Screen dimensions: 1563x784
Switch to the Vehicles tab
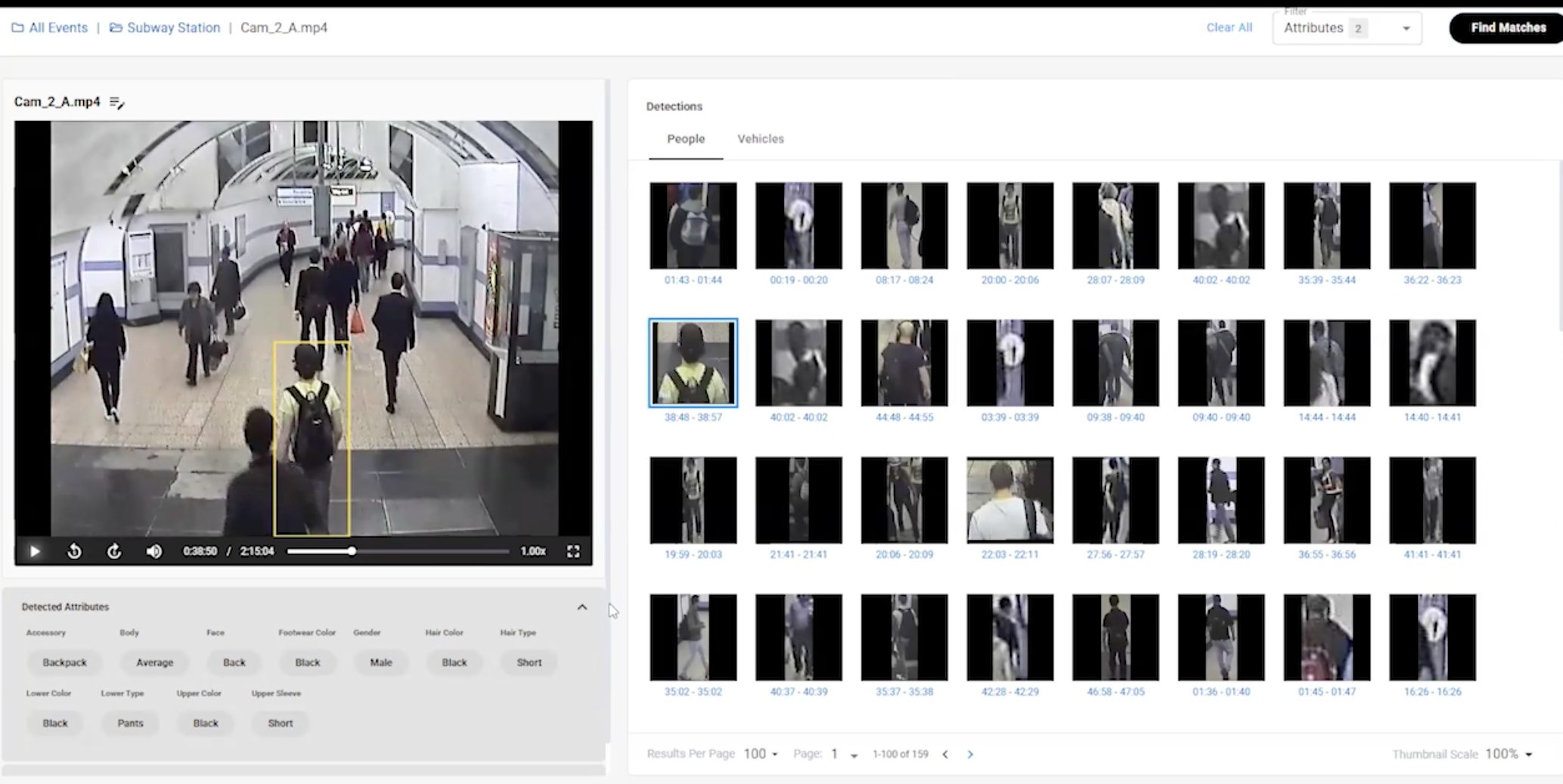[760, 139]
